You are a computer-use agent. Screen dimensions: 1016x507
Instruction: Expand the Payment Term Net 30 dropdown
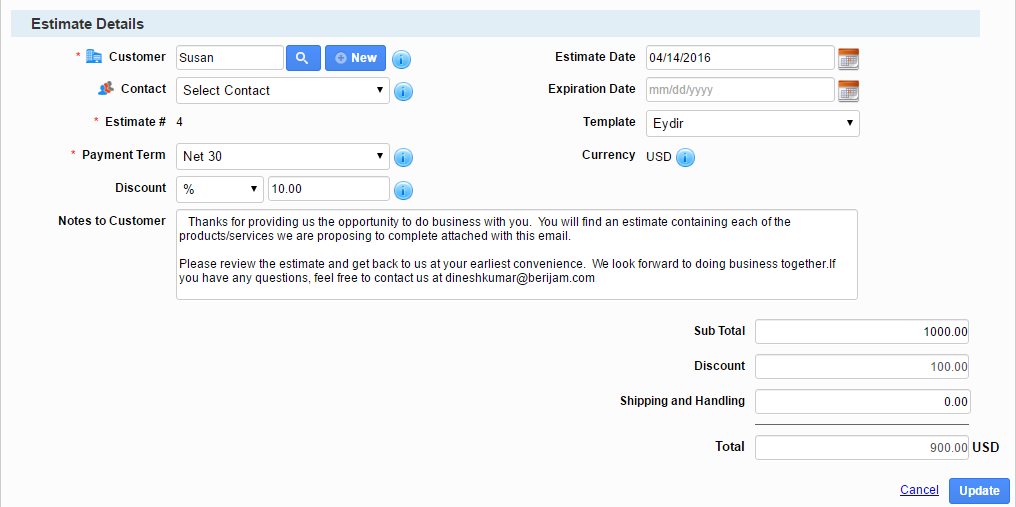pyautogui.click(x=283, y=157)
